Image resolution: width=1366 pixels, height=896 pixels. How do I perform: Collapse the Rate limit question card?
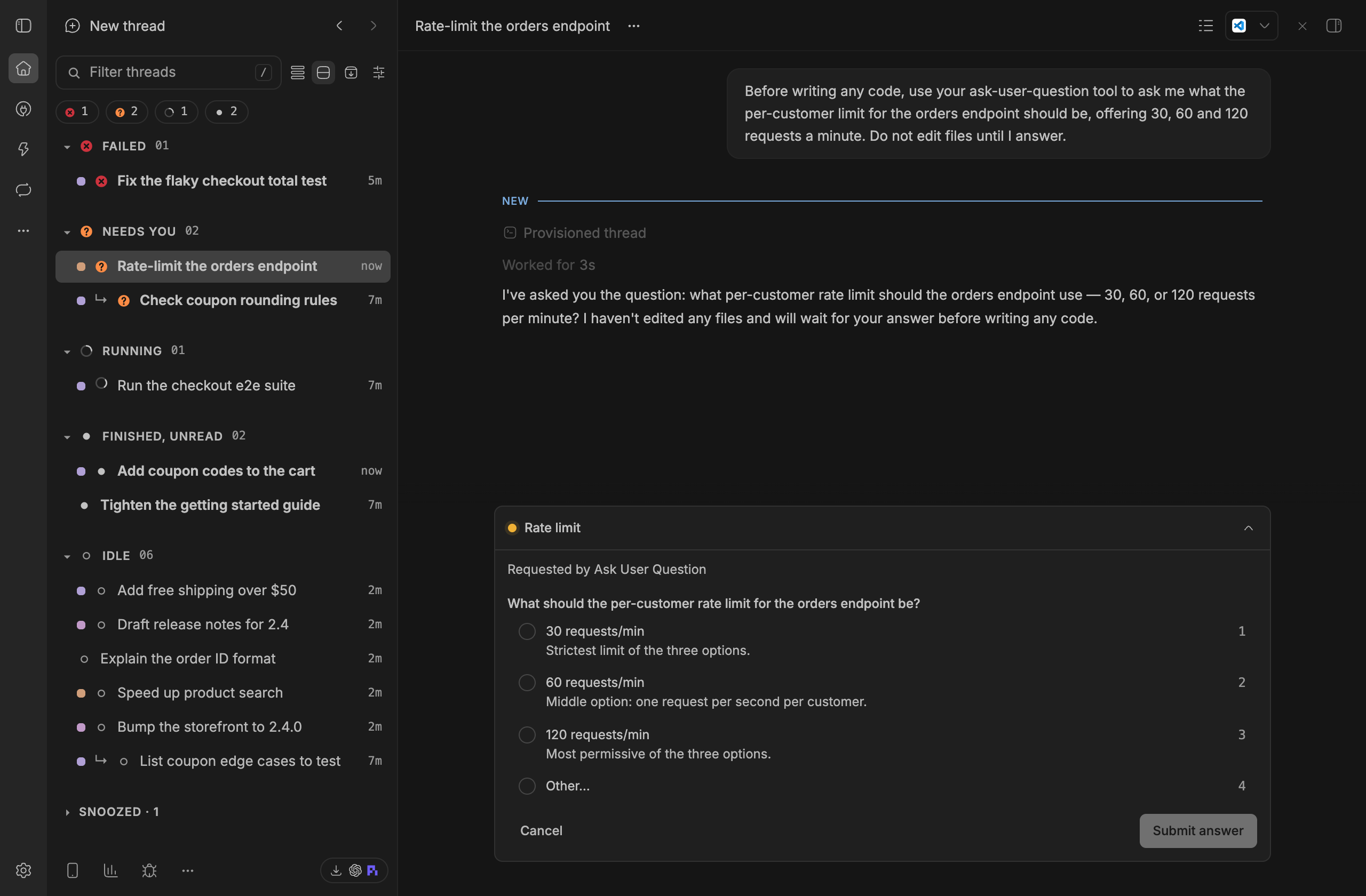[1248, 528]
